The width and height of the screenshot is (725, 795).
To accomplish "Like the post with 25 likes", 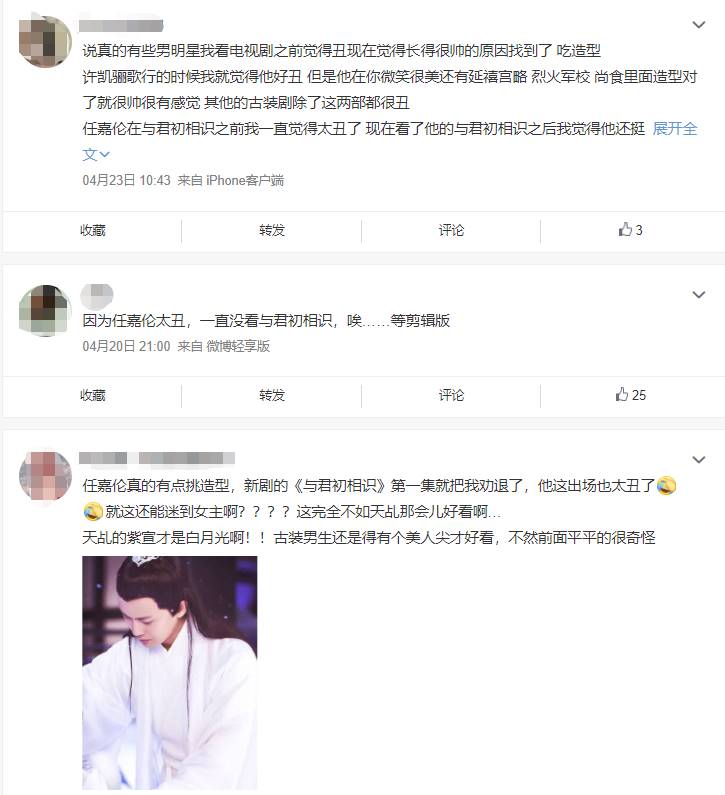I will click(630, 395).
